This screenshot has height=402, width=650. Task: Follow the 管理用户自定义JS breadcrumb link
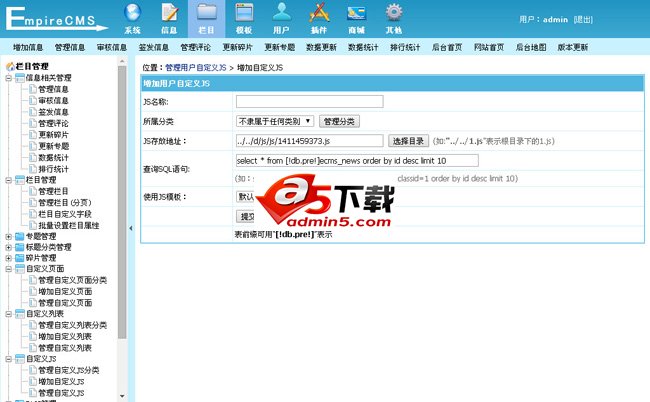[196, 68]
